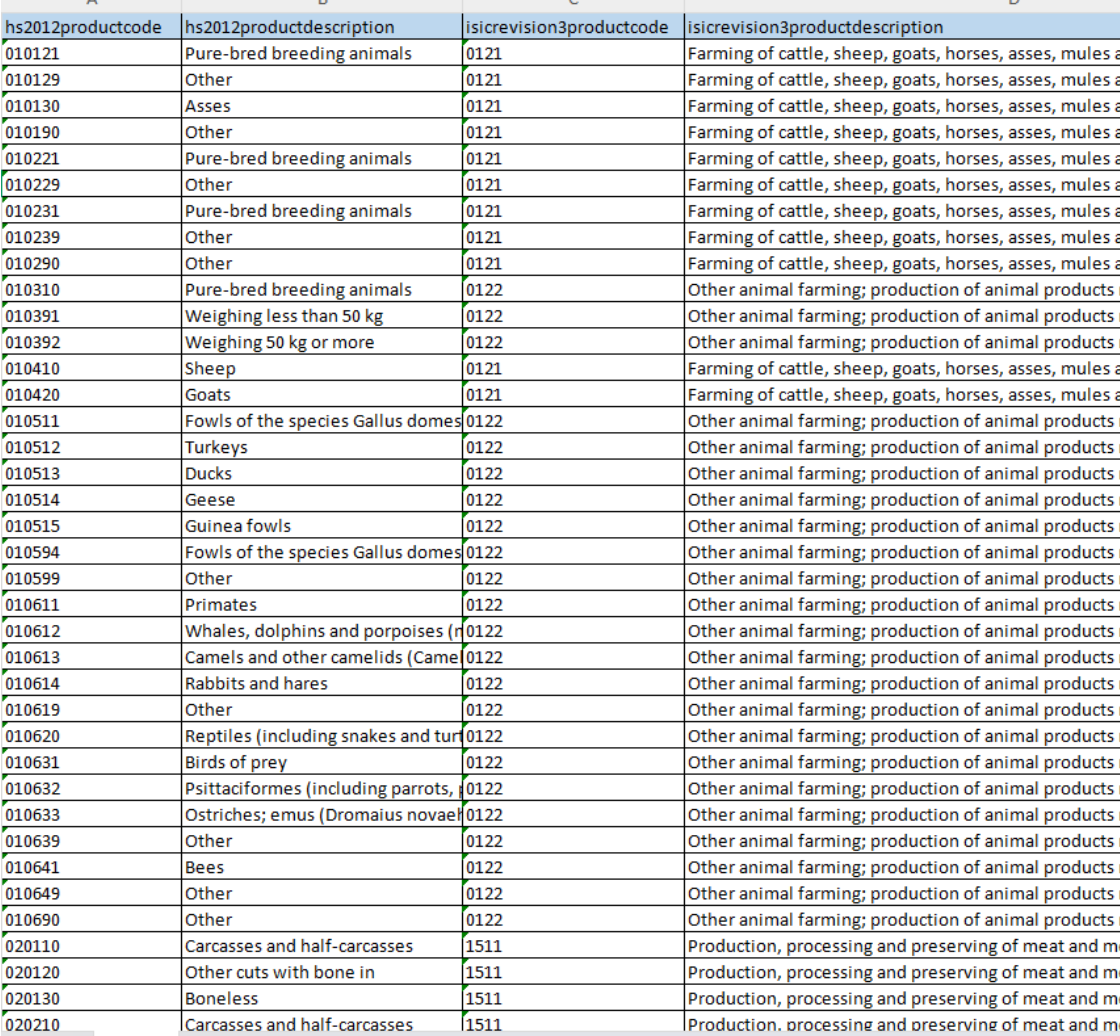Select the Guinea fowls description cell
The image size is (1120, 1036).
(x=322, y=527)
